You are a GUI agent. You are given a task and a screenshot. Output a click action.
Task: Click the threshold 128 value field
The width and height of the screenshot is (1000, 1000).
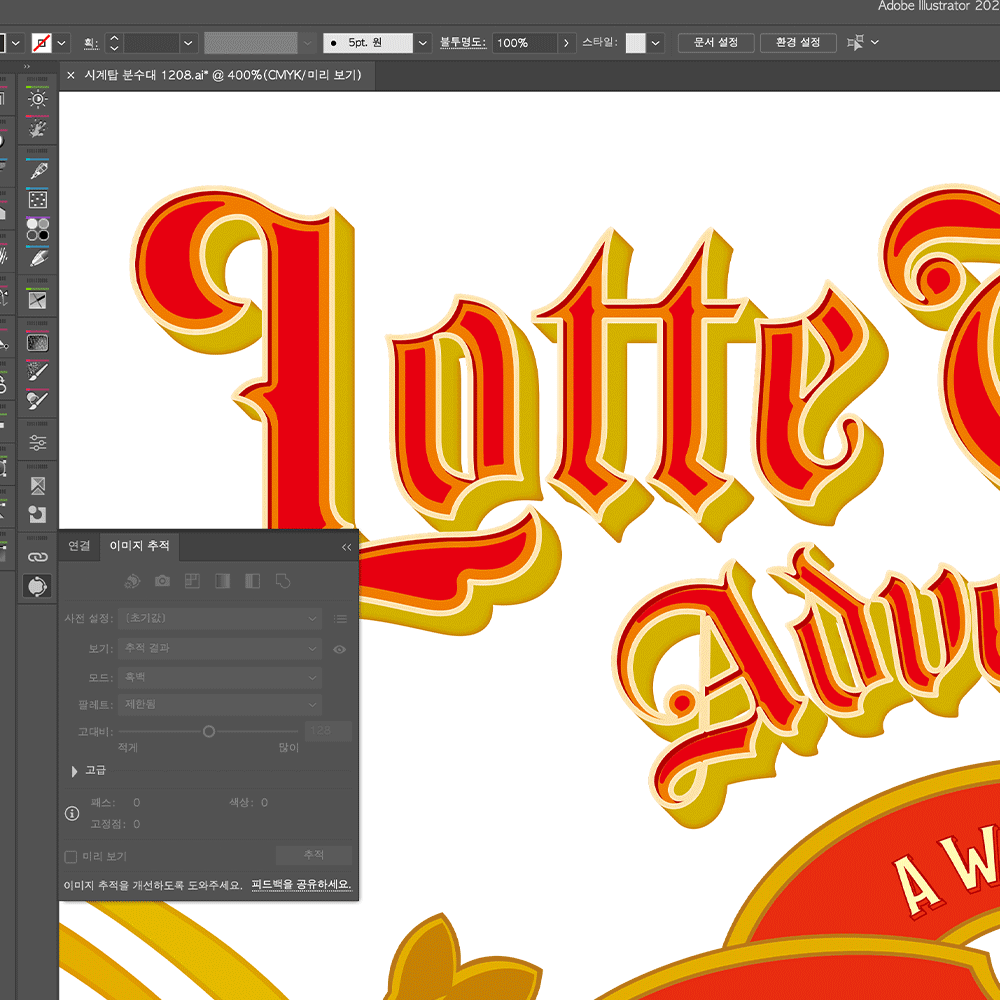[x=328, y=731]
